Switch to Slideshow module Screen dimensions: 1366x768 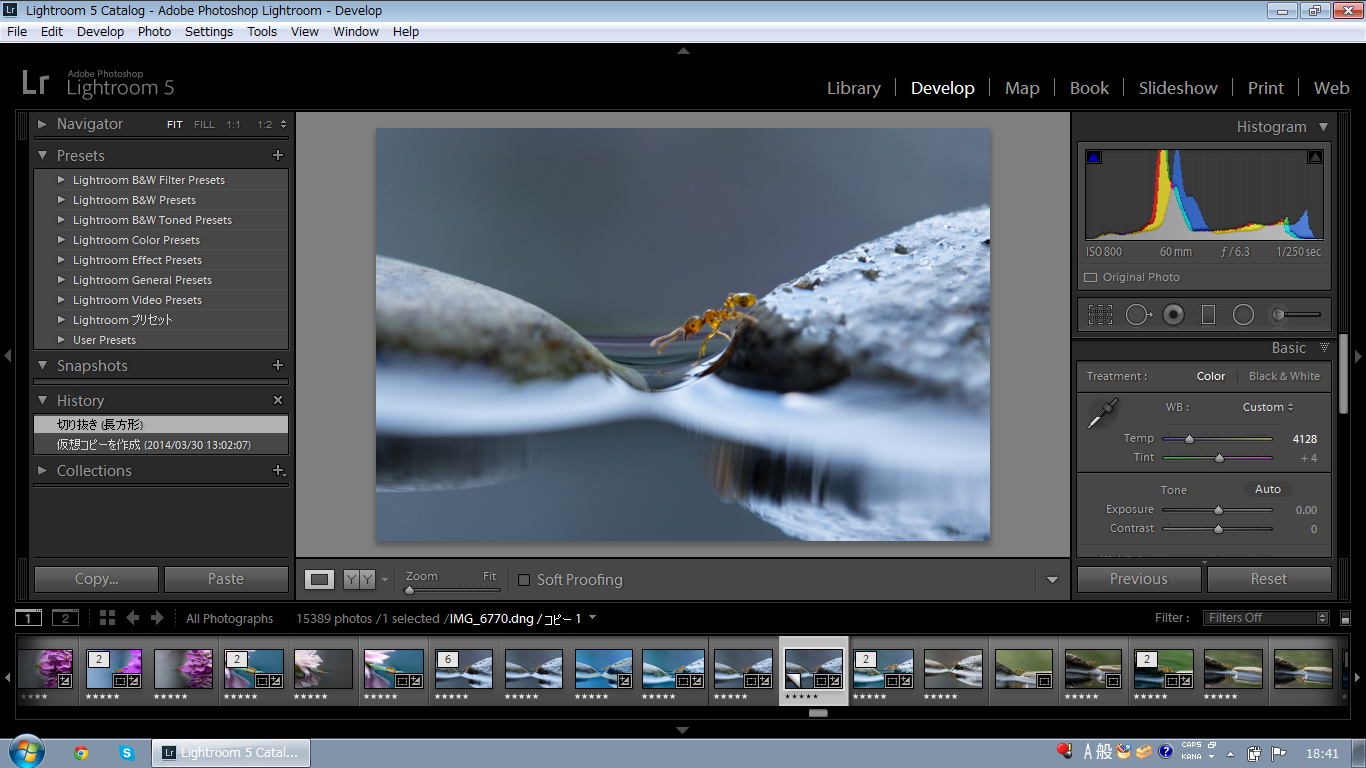(1178, 88)
